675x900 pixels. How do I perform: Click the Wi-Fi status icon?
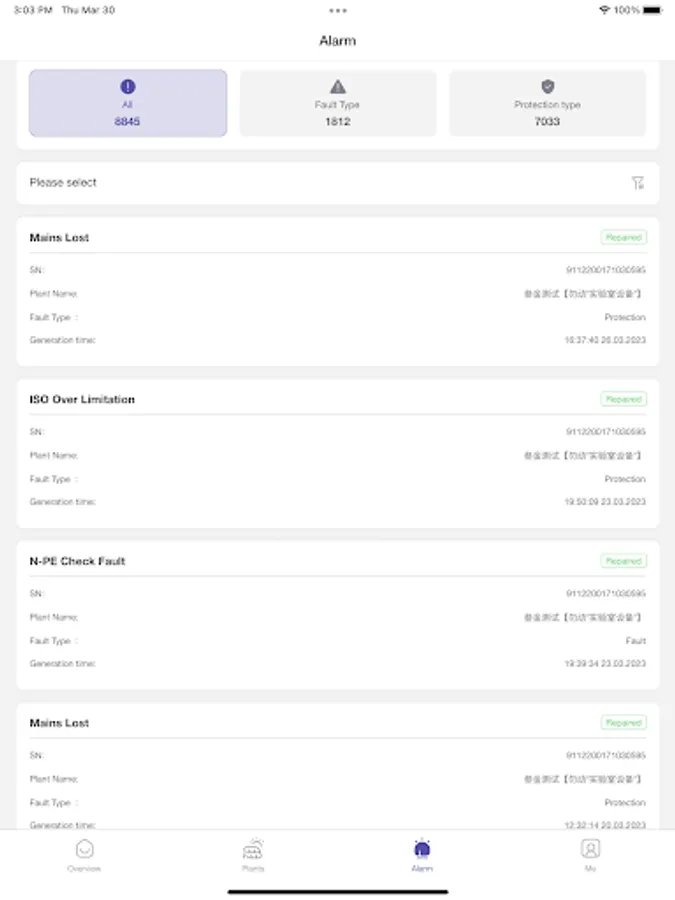click(x=604, y=10)
